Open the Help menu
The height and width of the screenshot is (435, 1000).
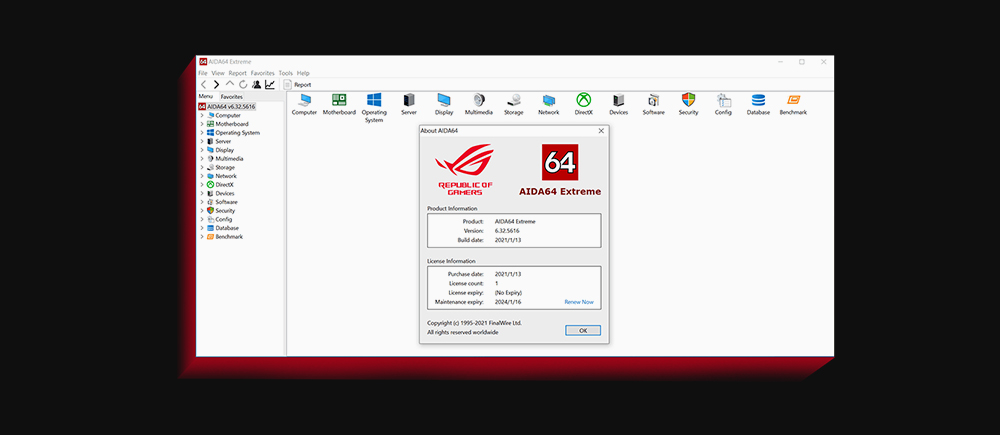point(303,73)
